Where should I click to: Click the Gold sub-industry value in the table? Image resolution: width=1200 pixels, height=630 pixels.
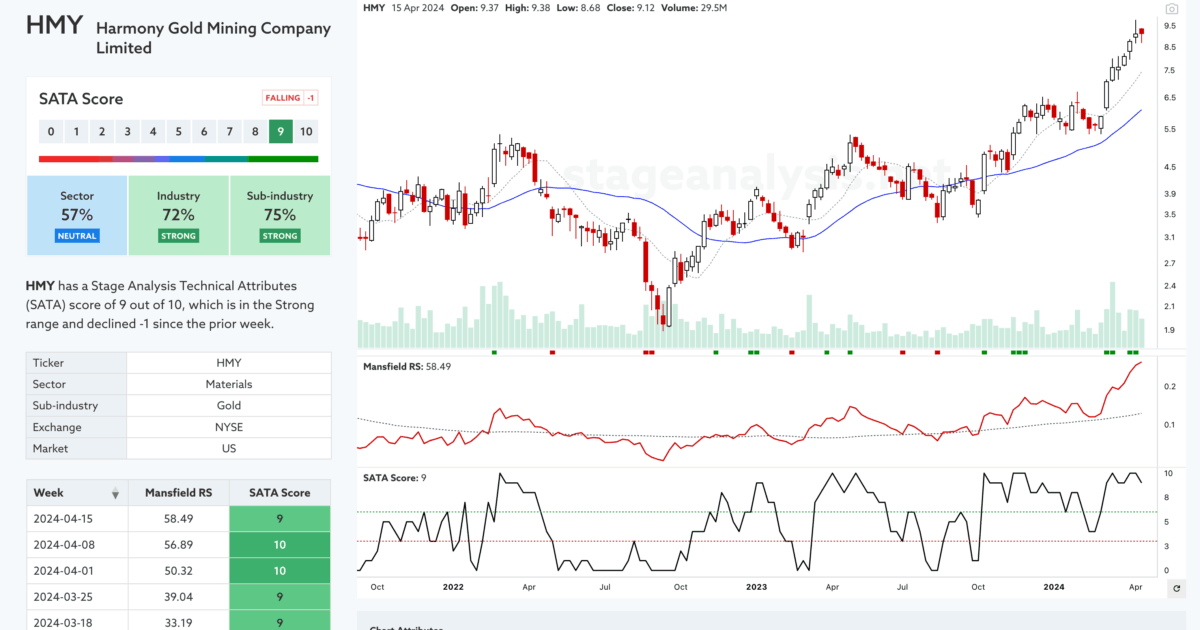pos(228,405)
